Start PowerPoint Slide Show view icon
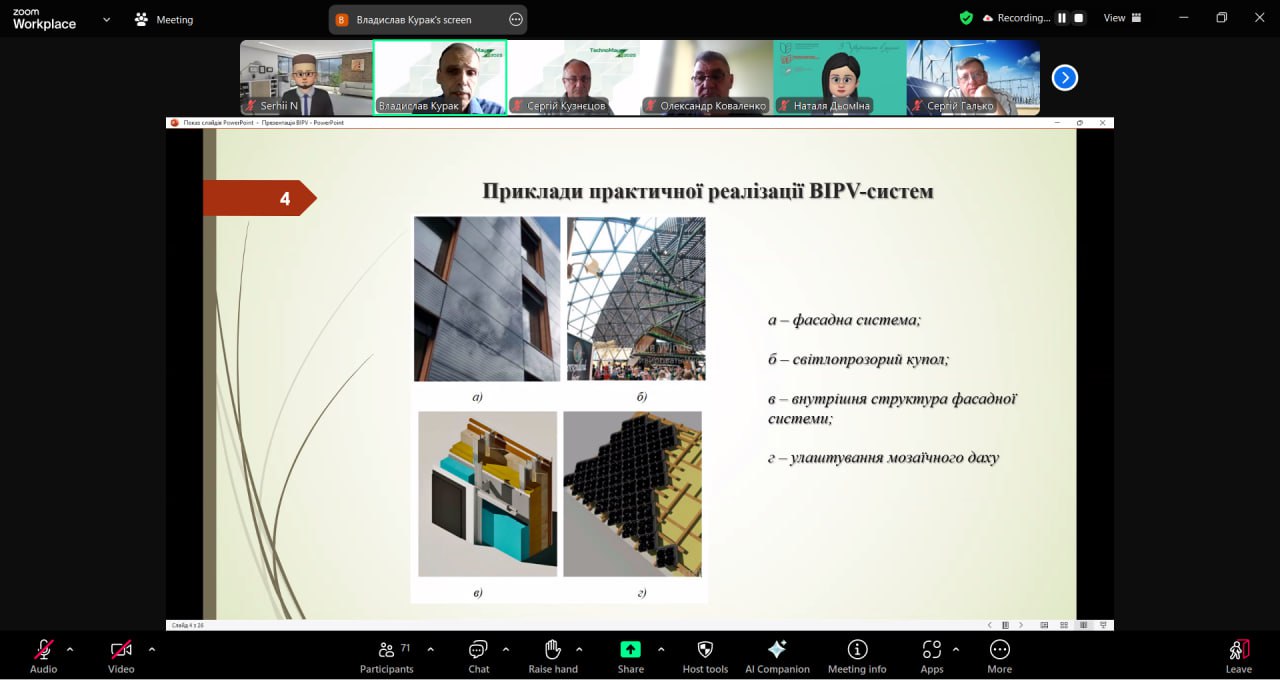 [1103, 625]
